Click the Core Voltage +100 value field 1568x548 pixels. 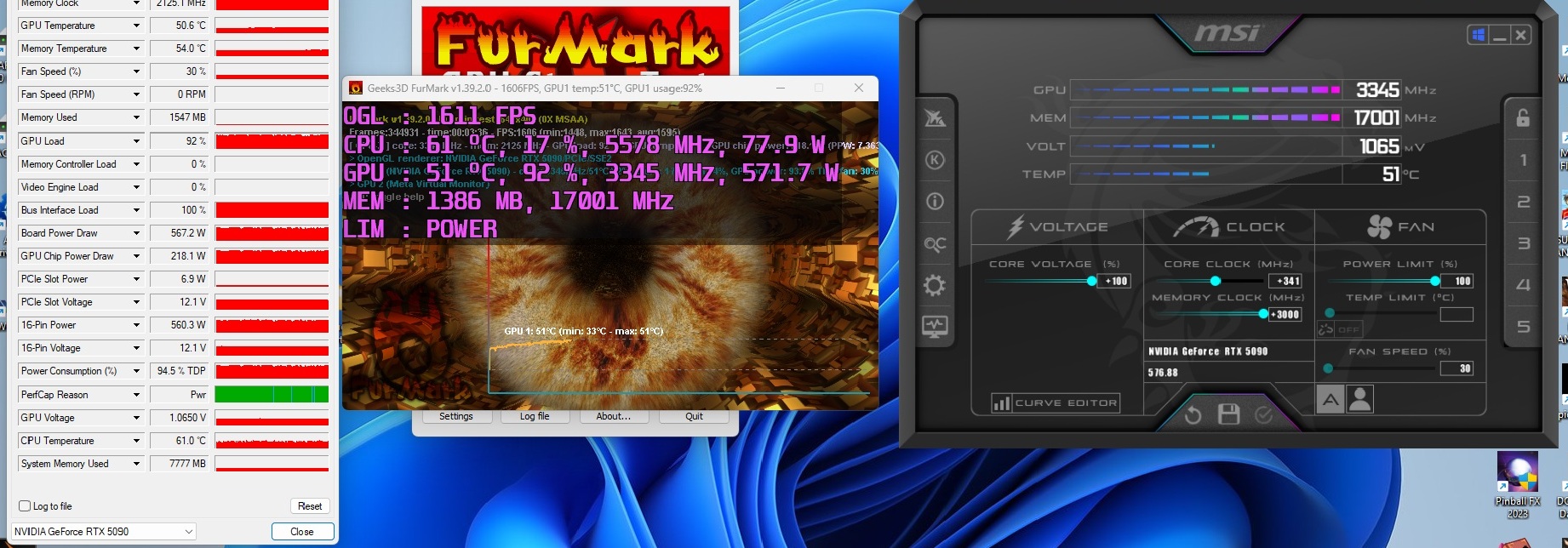(x=1114, y=281)
